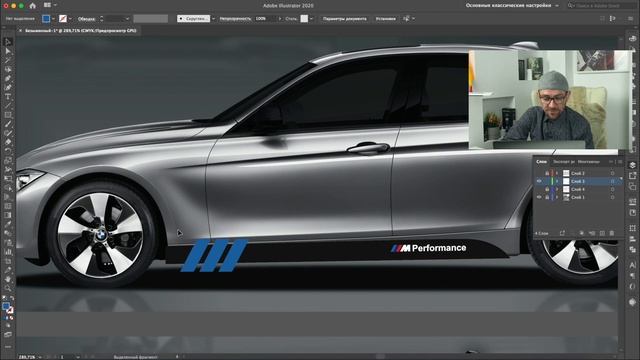Select the Selection tool arrow
This screenshot has width=640, height=360.
[x=8, y=42]
